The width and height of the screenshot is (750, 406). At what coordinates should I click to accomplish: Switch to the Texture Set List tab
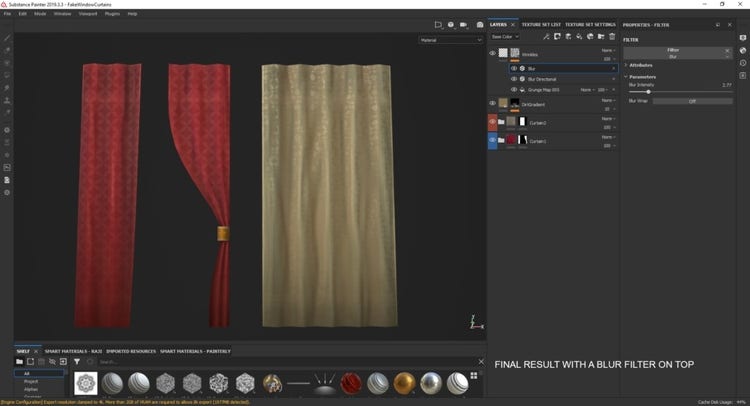(541, 24)
